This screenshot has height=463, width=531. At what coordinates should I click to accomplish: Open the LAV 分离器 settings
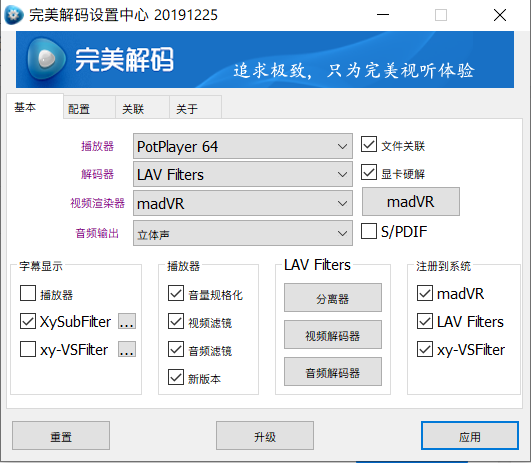(333, 298)
